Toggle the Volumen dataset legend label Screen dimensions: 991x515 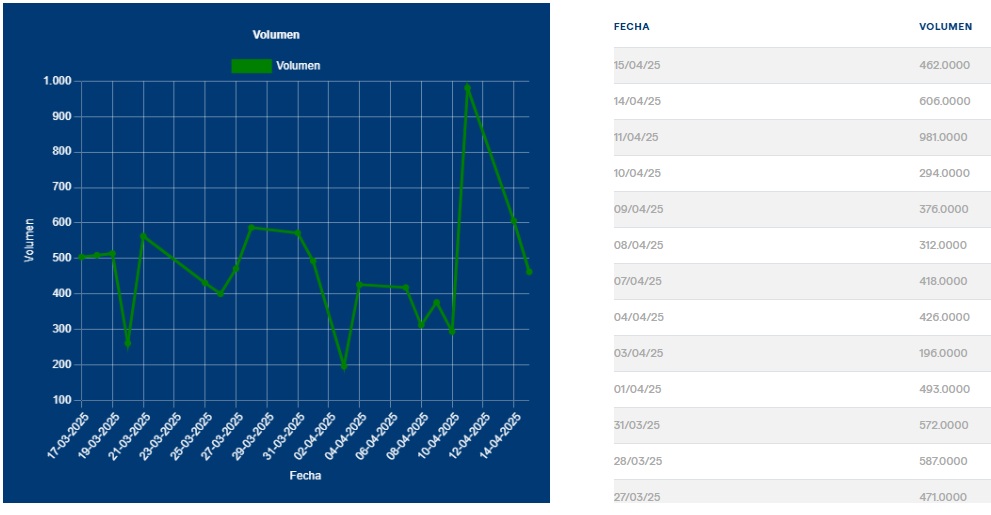(298, 66)
